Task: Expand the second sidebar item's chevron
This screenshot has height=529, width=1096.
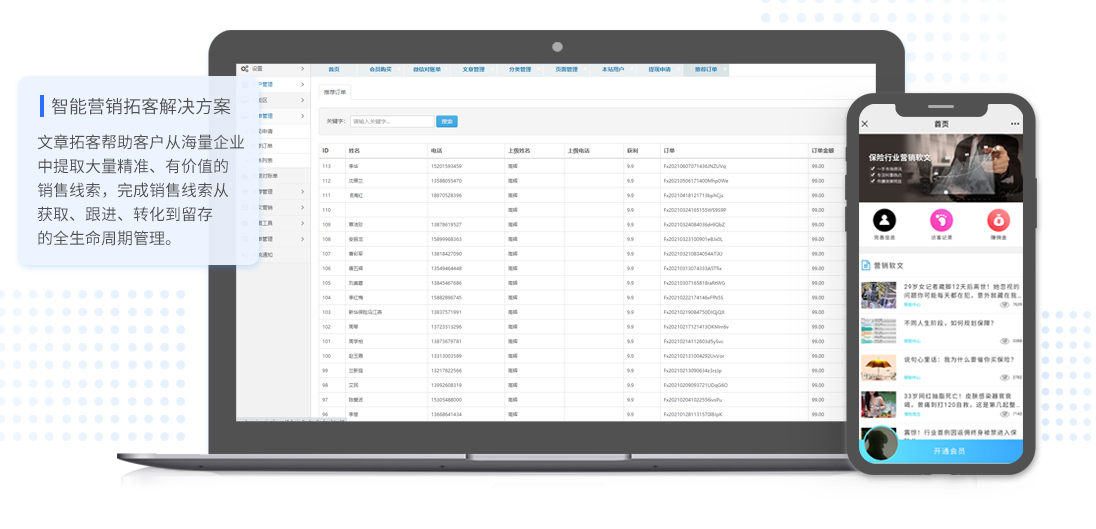Action: (x=302, y=85)
